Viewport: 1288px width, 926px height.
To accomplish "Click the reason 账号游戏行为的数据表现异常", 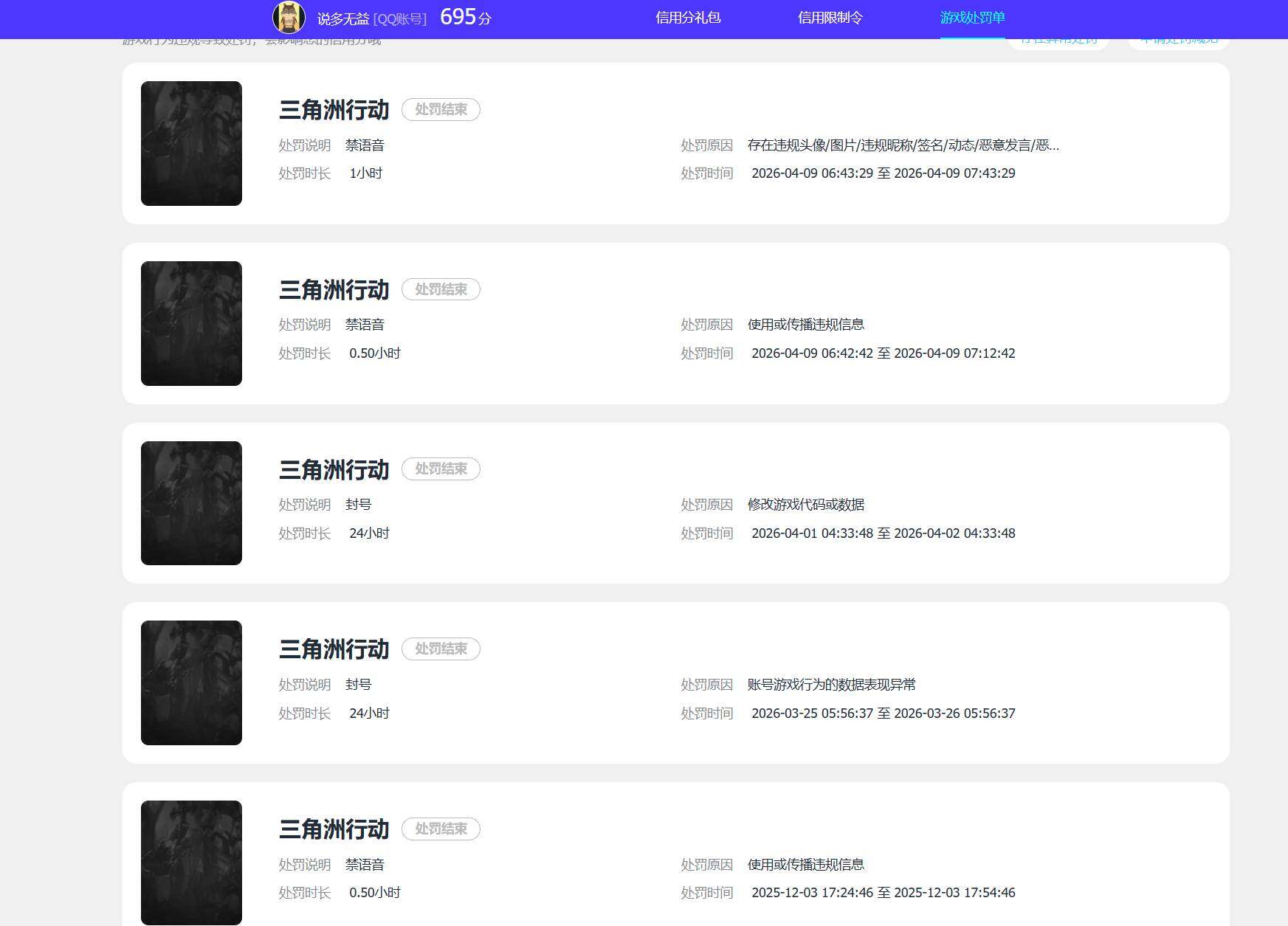I will [x=832, y=685].
